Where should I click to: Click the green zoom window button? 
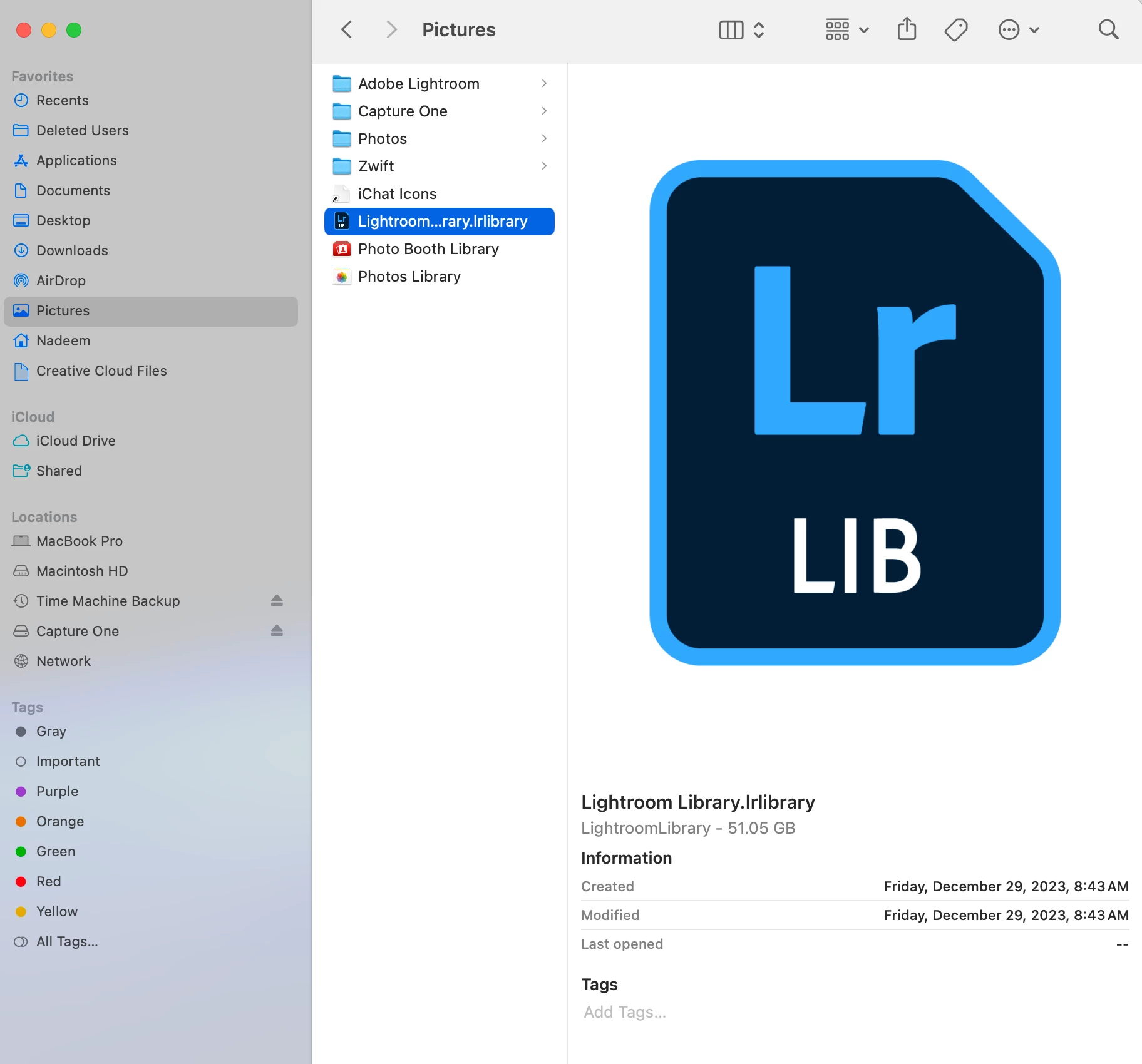[x=74, y=30]
